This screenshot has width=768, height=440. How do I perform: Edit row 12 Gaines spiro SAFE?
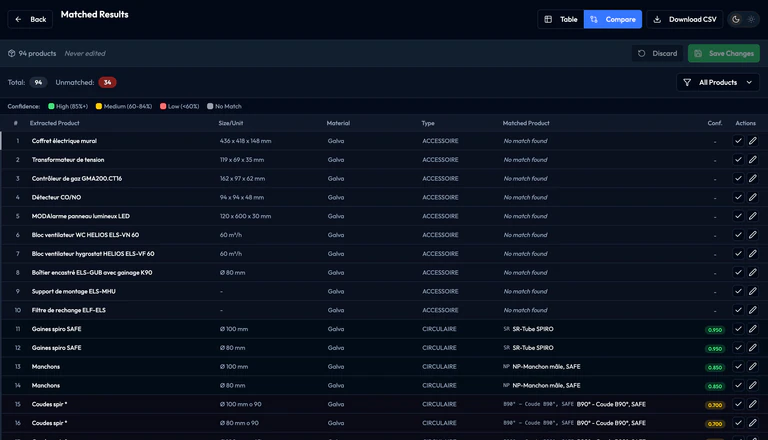tap(753, 348)
